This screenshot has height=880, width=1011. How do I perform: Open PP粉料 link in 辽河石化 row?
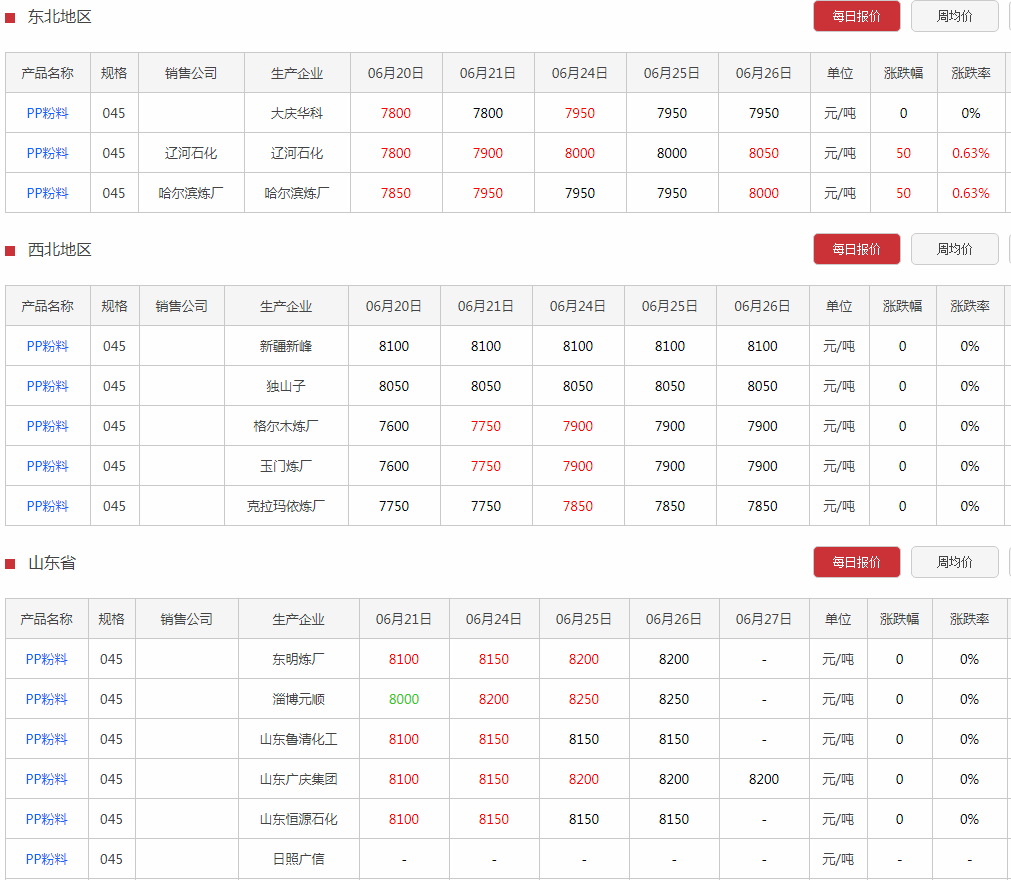[47, 153]
